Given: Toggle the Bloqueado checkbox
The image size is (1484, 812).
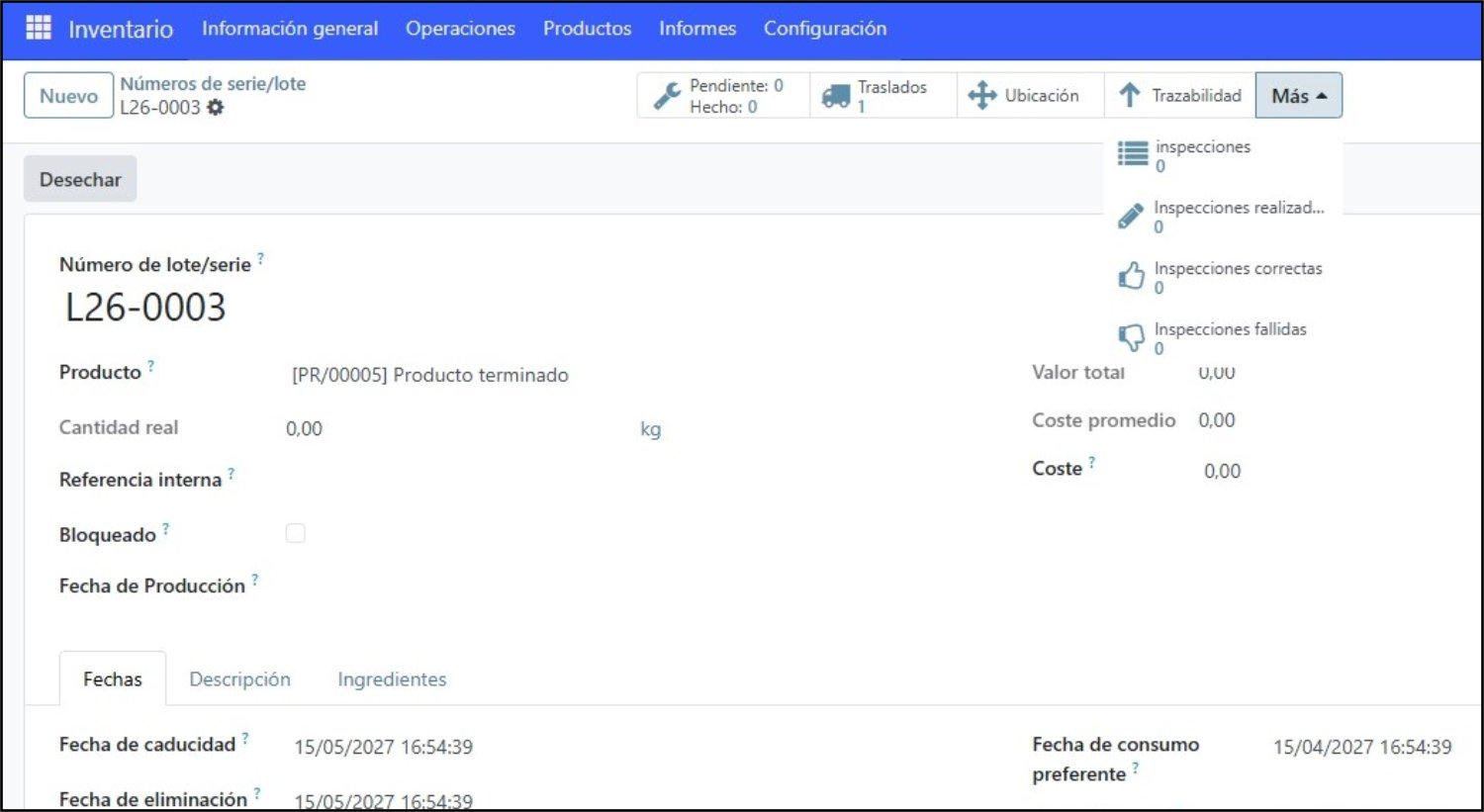Looking at the screenshot, I should click(x=295, y=533).
